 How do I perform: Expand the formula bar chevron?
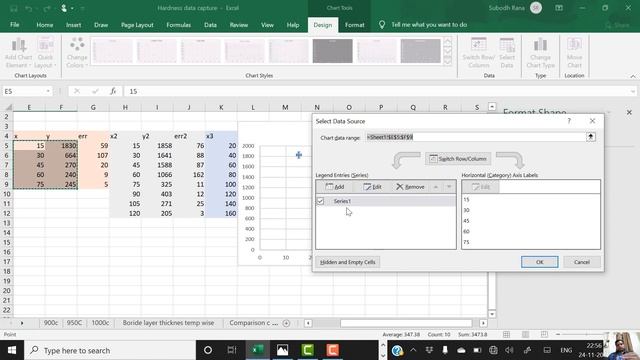tap(633, 91)
